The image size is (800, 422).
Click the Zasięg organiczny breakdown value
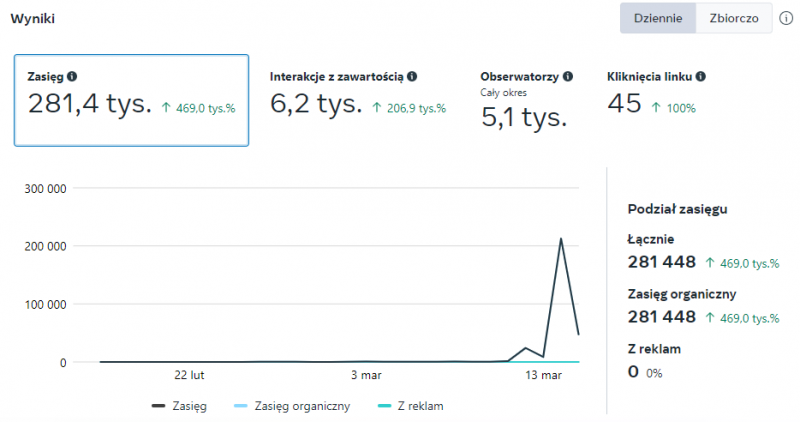pyautogui.click(x=661, y=317)
